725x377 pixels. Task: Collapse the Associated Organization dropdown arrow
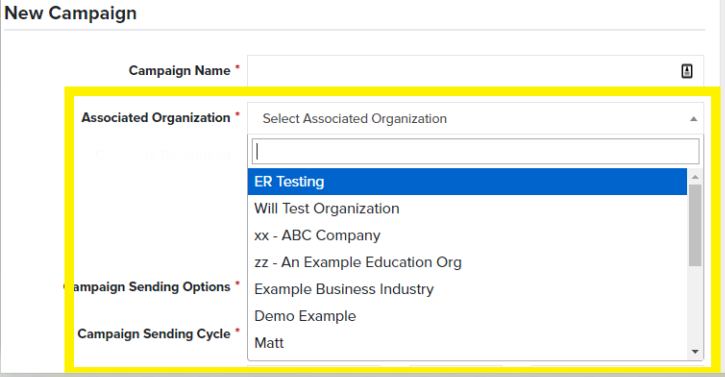pos(693,119)
